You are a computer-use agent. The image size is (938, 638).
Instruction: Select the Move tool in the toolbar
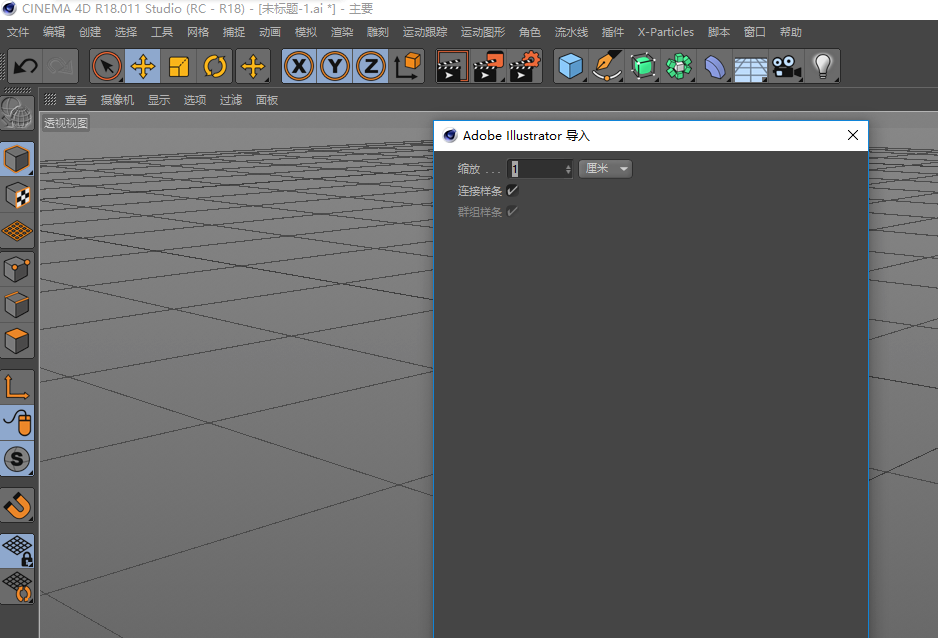[144, 66]
